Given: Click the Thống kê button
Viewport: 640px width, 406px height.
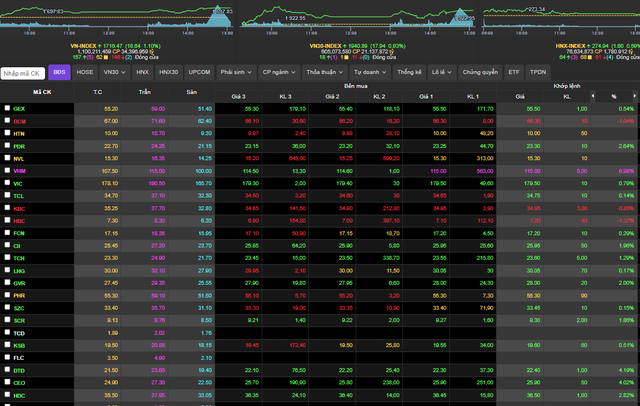Looking at the screenshot, I should click(409, 73).
